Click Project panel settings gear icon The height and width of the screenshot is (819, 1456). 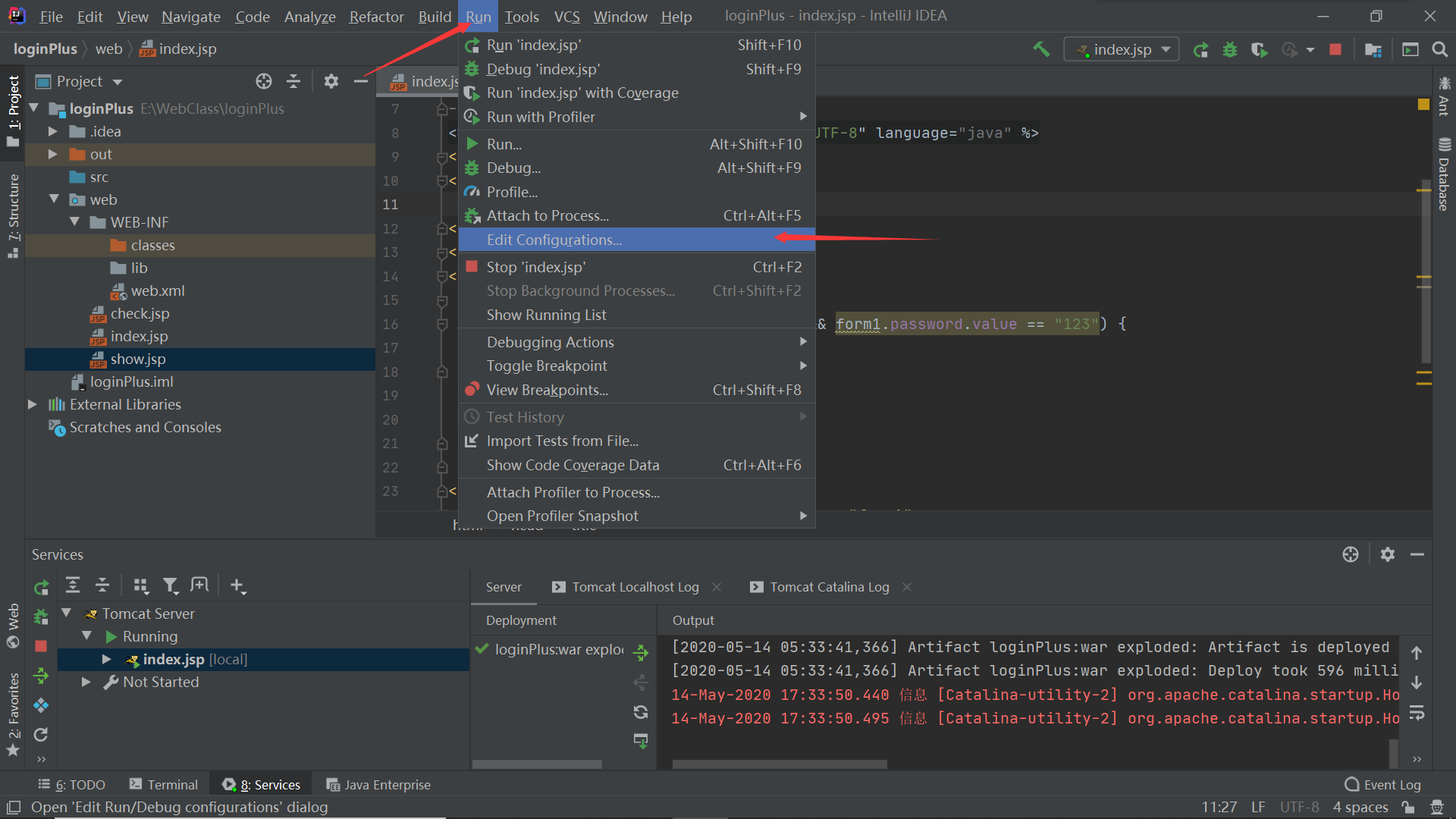pyautogui.click(x=331, y=81)
